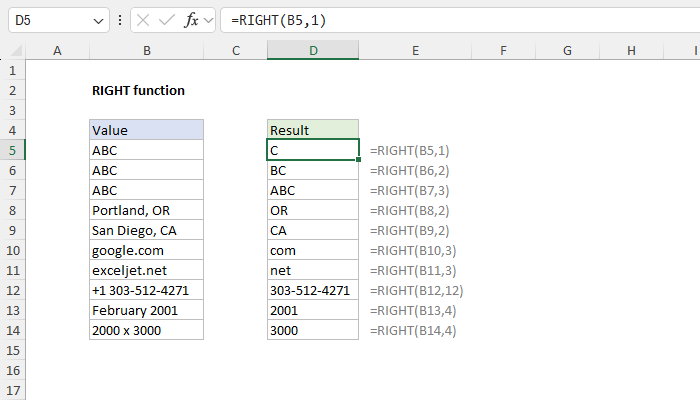700x400 pixels.
Task: Select column D header
Action: click(x=313, y=50)
